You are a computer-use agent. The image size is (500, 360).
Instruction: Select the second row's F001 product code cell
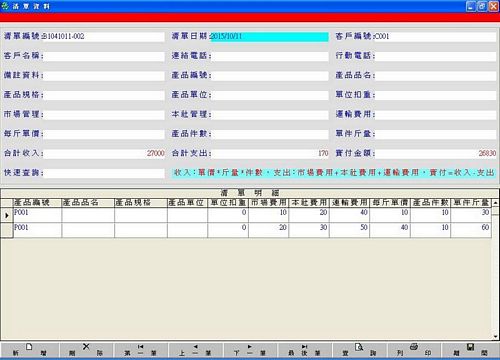[x=37, y=230]
